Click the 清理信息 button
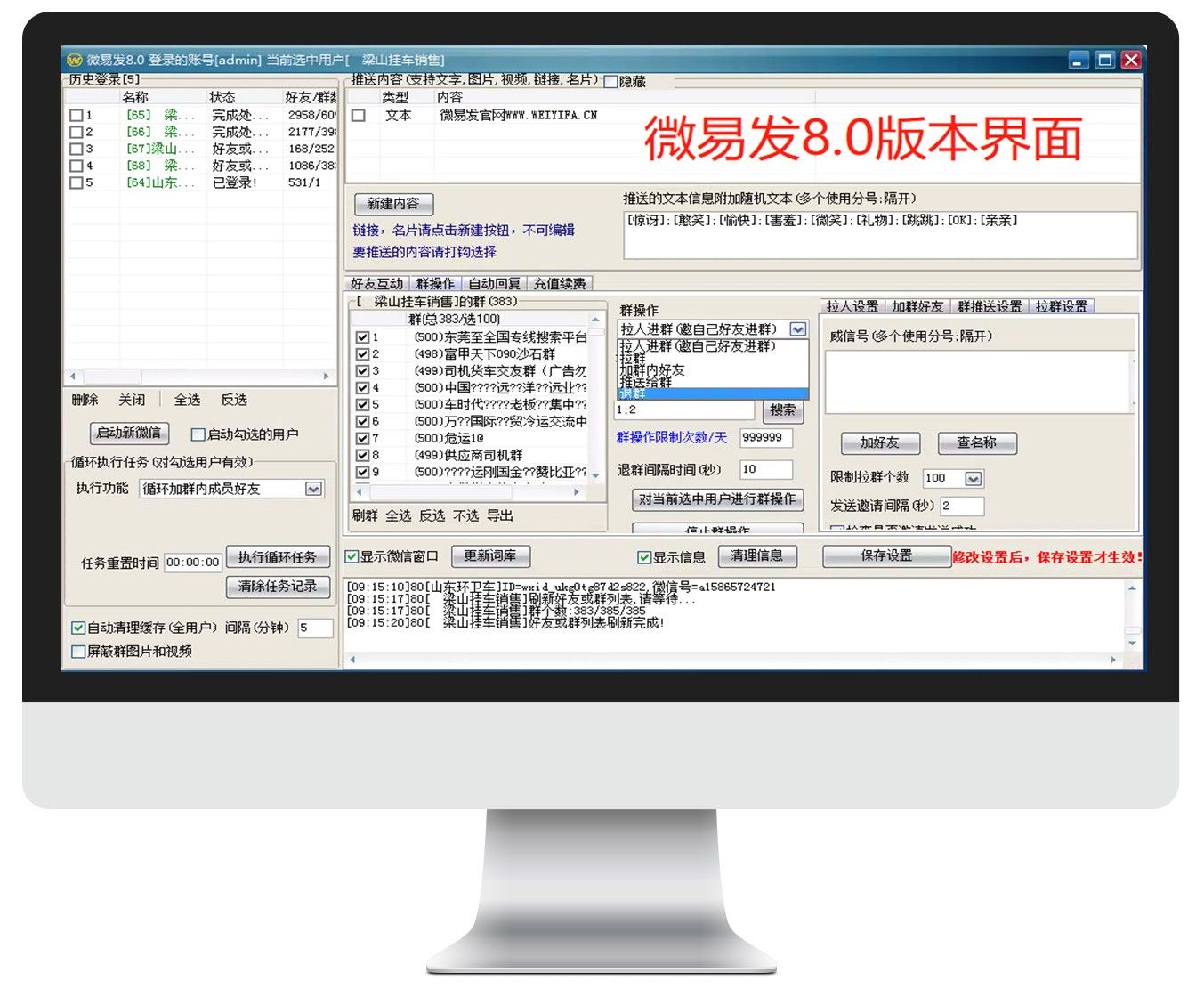Viewport: 1204px width, 1005px height. point(757,556)
